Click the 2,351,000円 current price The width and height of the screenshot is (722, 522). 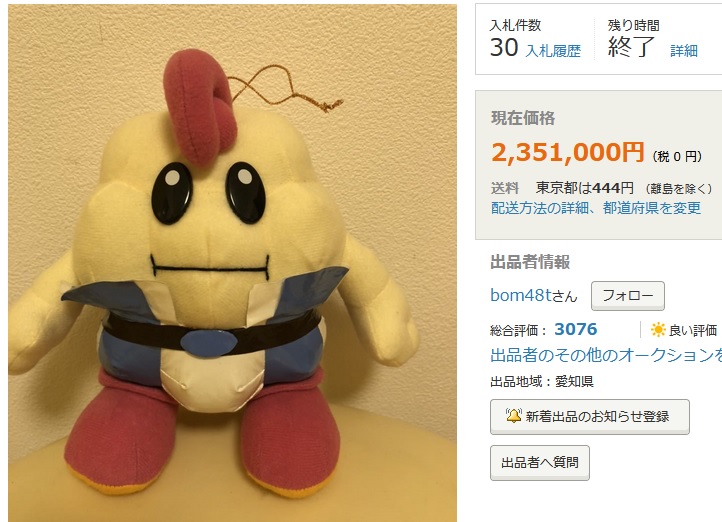coord(567,152)
